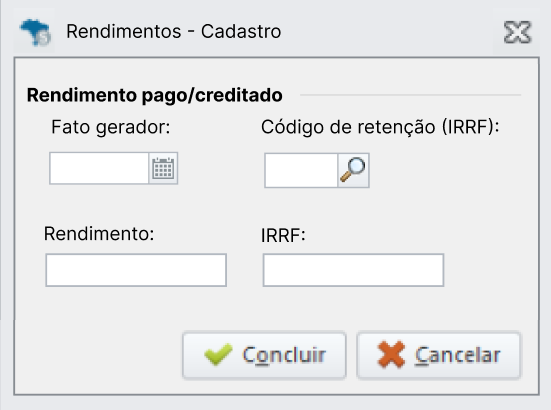
Task: Confirm the entry with Concluir
Action: pyautogui.click(x=264, y=355)
